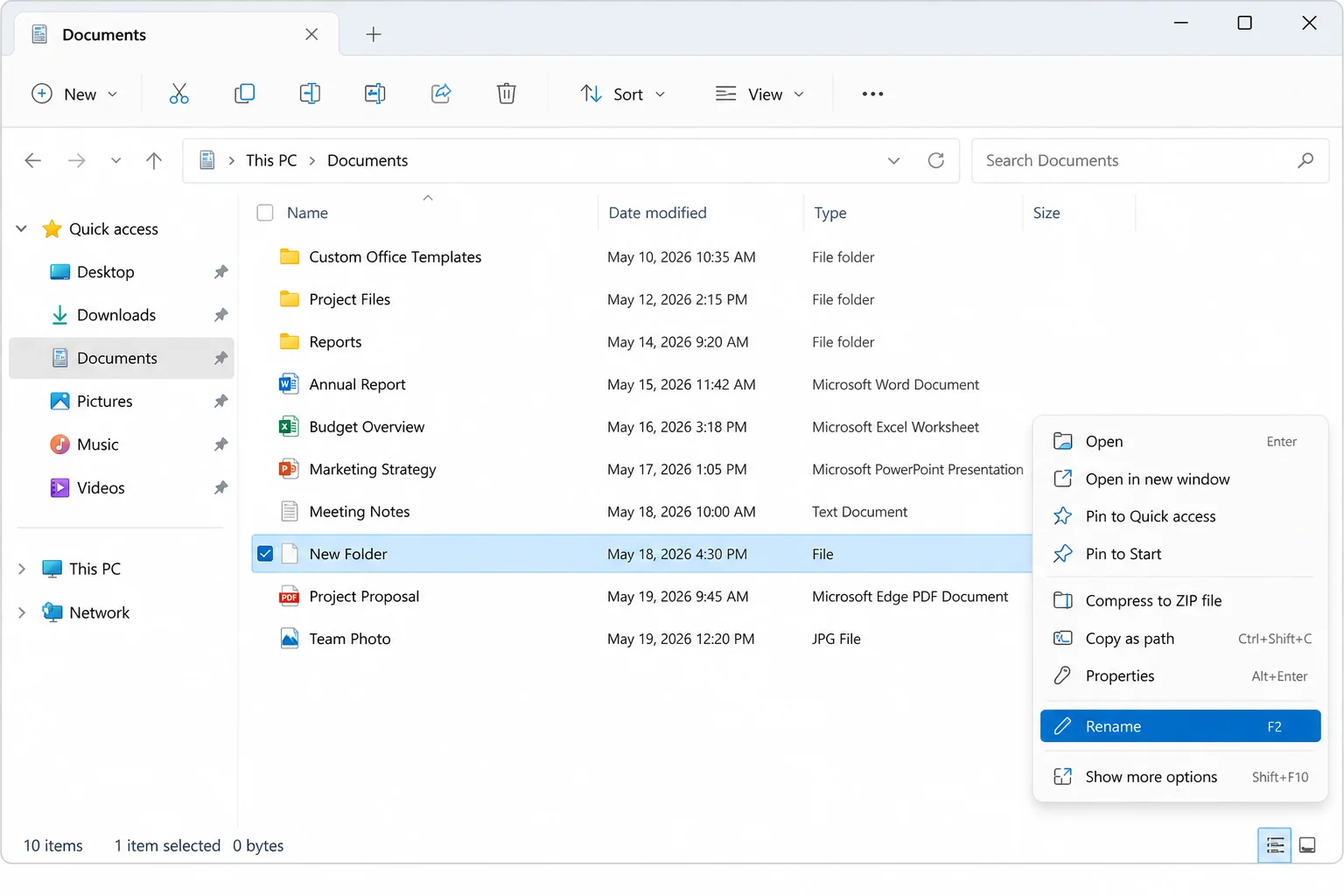Open the View dropdown
The image size is (1344, 896).
(x=759, y=94)
